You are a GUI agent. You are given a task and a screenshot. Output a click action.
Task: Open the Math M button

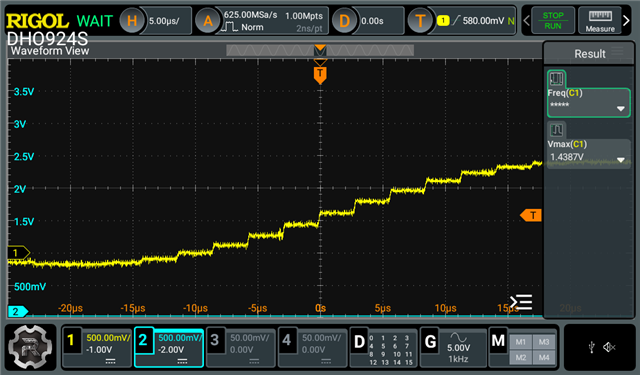(498, 340)
